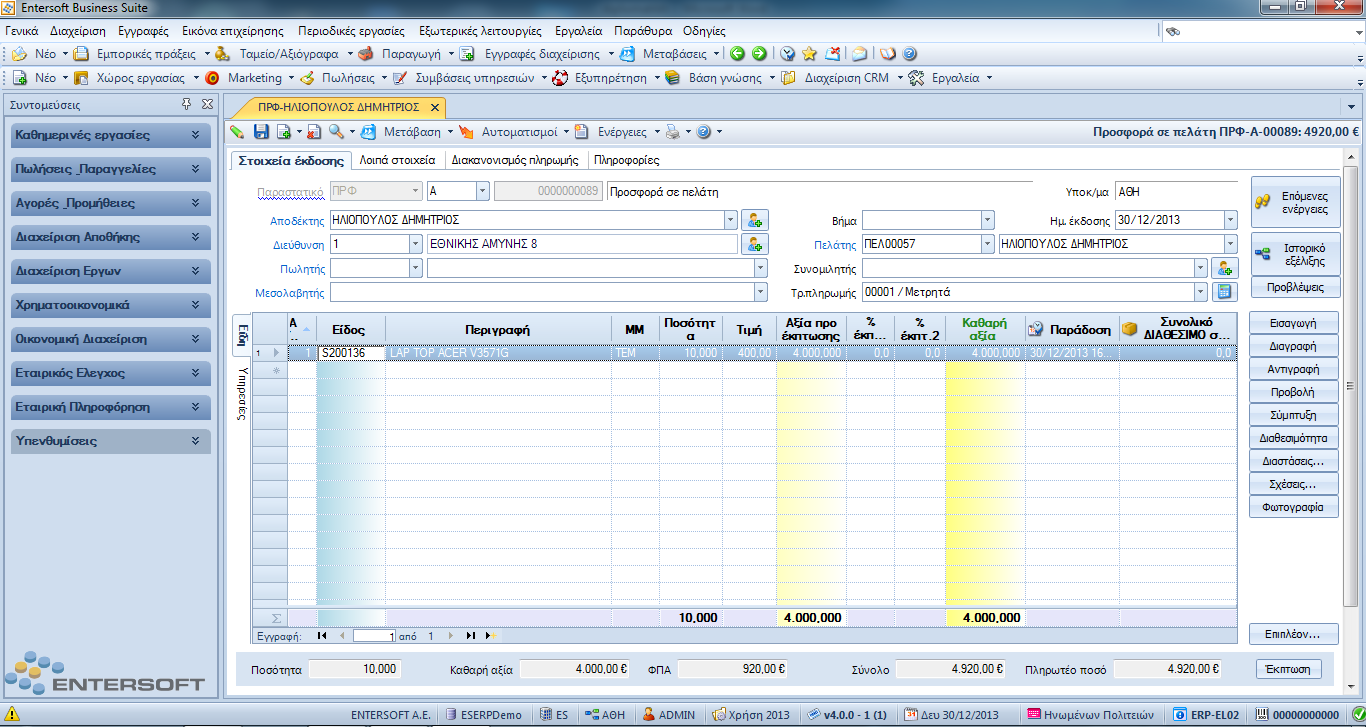Click the Φωτογραφία button
Screen dimensions: 1368x727
(x=1294, y=507)
